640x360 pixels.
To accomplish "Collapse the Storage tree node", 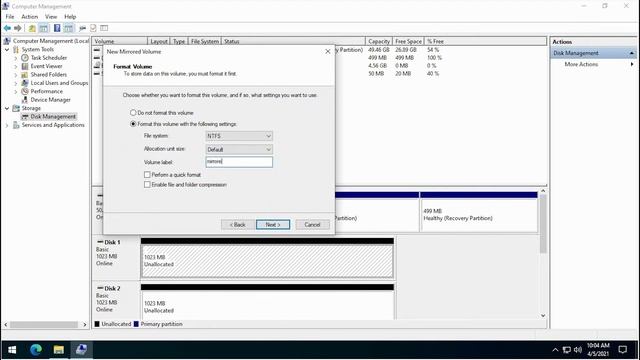I will 7,108.
